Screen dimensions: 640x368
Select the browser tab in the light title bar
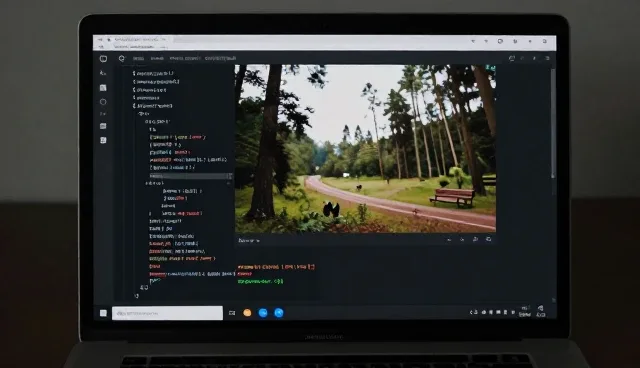coord(137,40)
